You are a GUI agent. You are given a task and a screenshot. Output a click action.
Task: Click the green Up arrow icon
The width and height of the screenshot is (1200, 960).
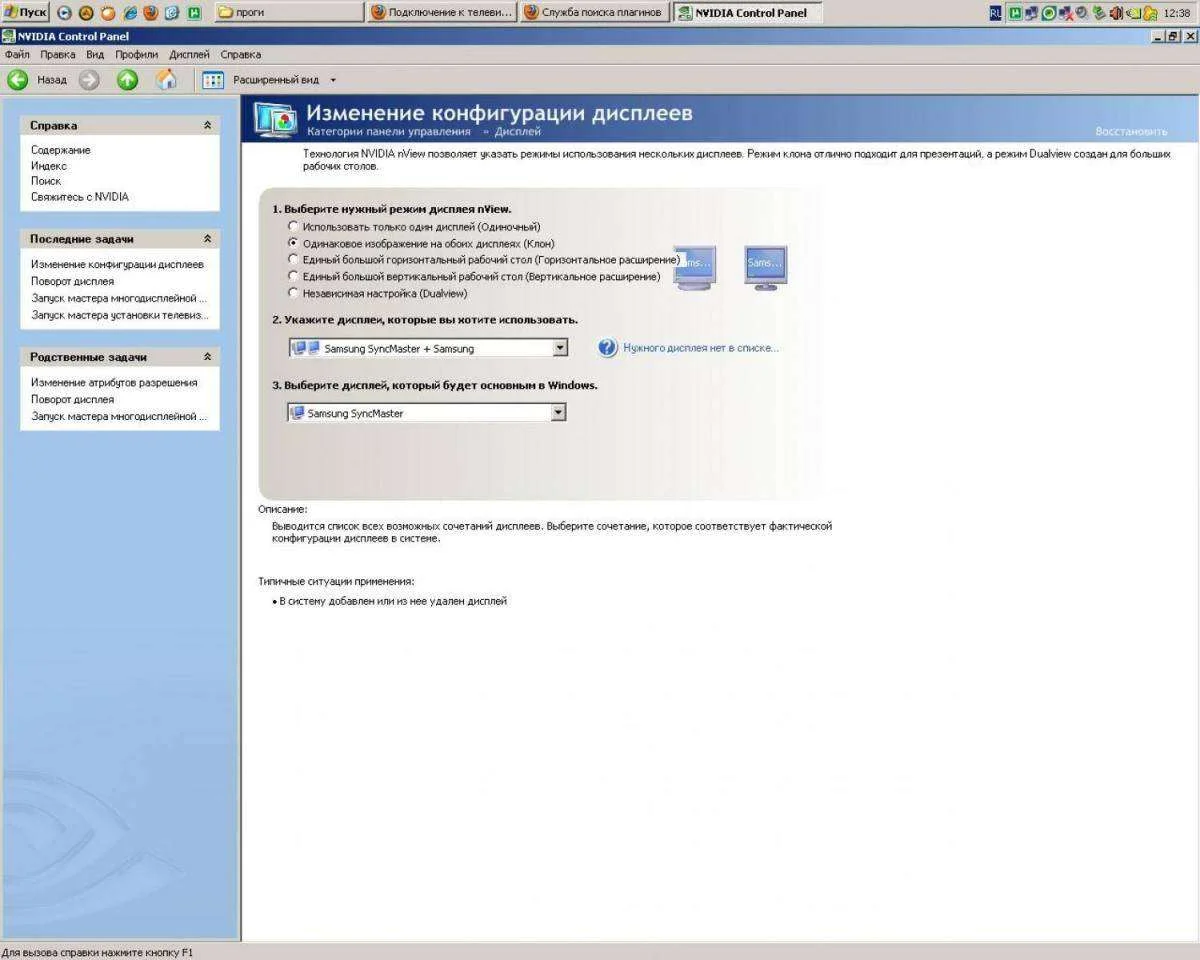point(127,80)
